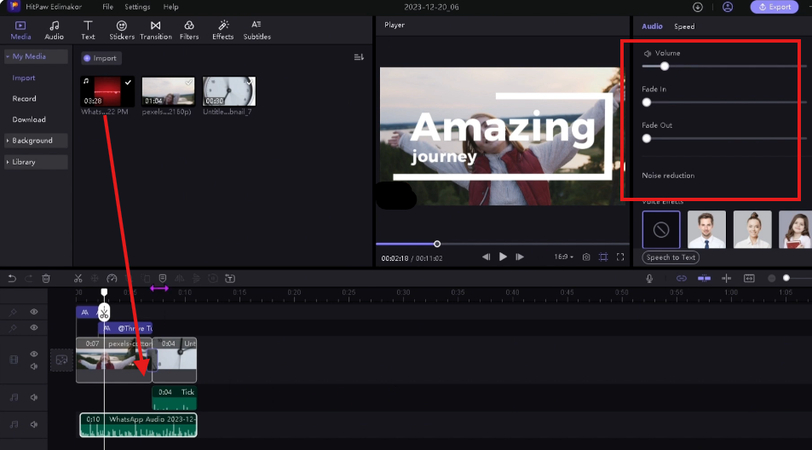Open the Filters panel

[x=189, y=30]
